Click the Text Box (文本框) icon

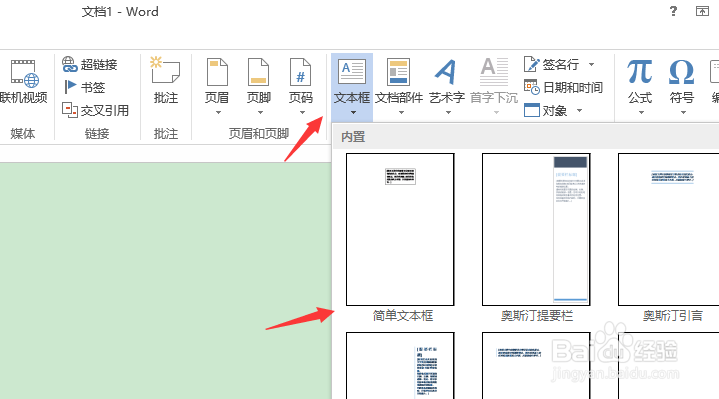(352, 72)
